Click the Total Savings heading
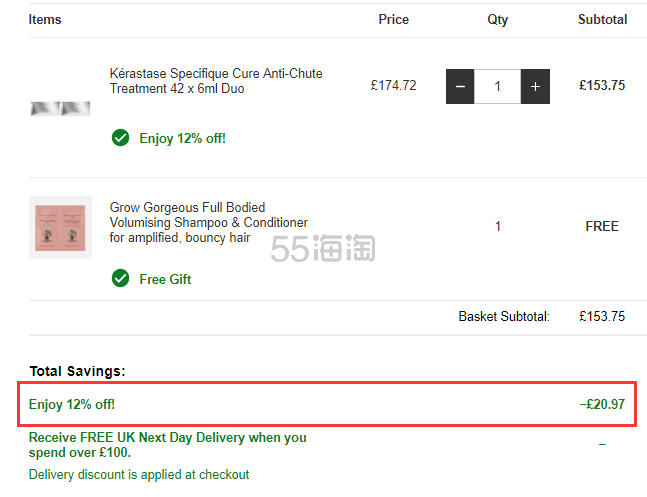The width and height of the screenshot is (647, 497). click(x=77, y=371)
